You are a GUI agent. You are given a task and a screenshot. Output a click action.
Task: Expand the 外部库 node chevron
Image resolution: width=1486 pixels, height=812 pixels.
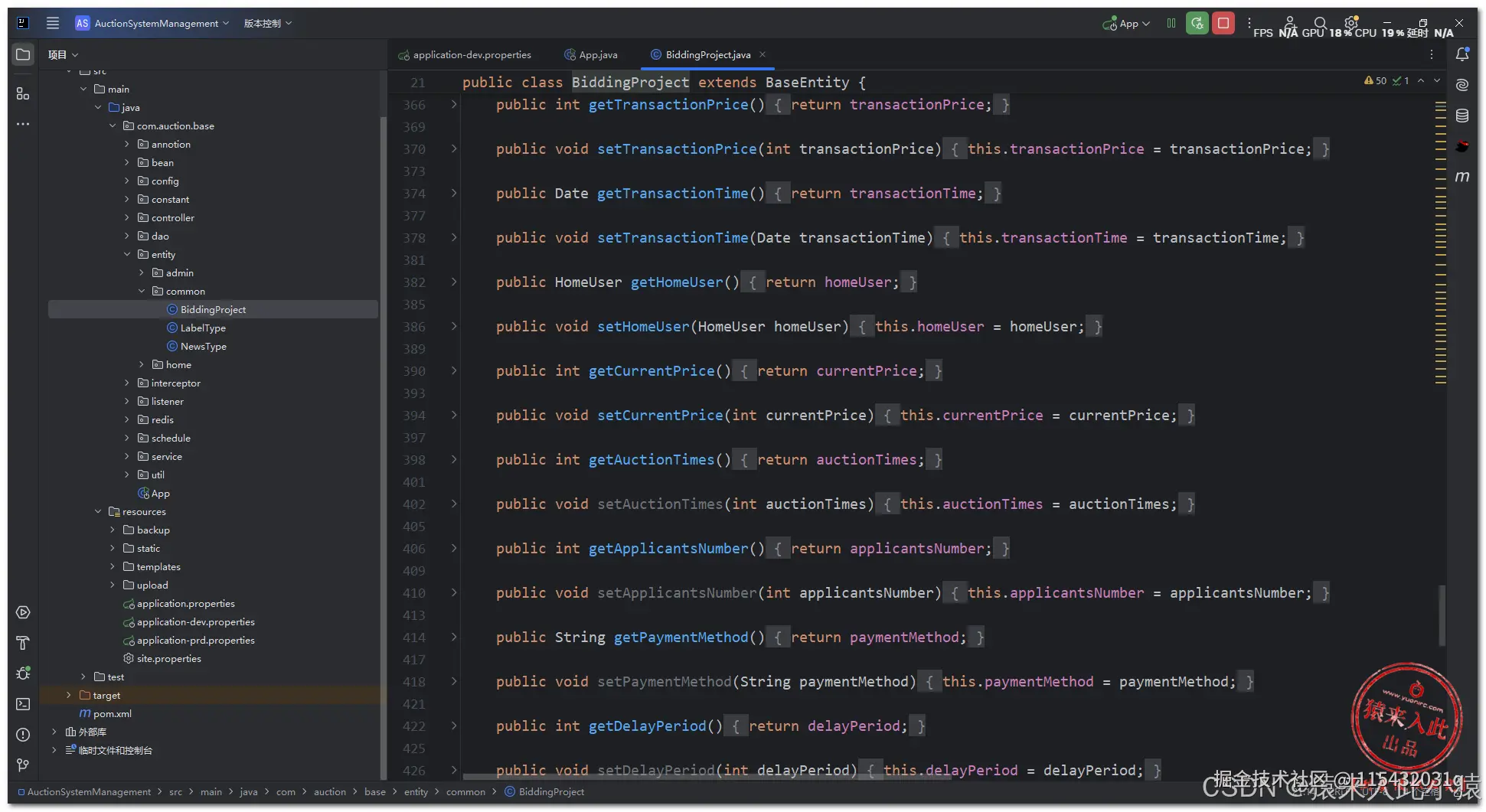coord(54,732)
